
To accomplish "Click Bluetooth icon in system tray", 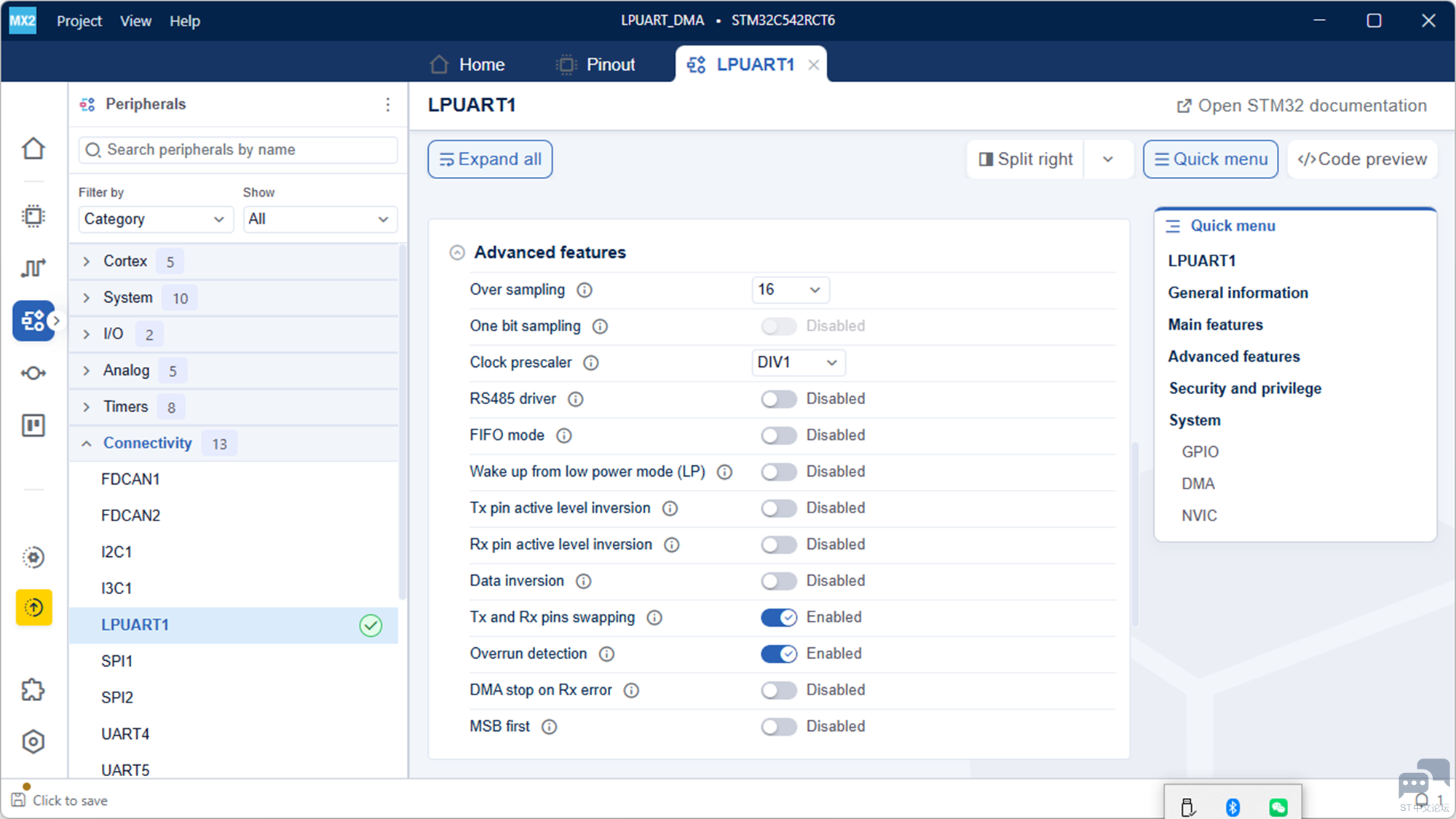I will (x=1233, y=807).
